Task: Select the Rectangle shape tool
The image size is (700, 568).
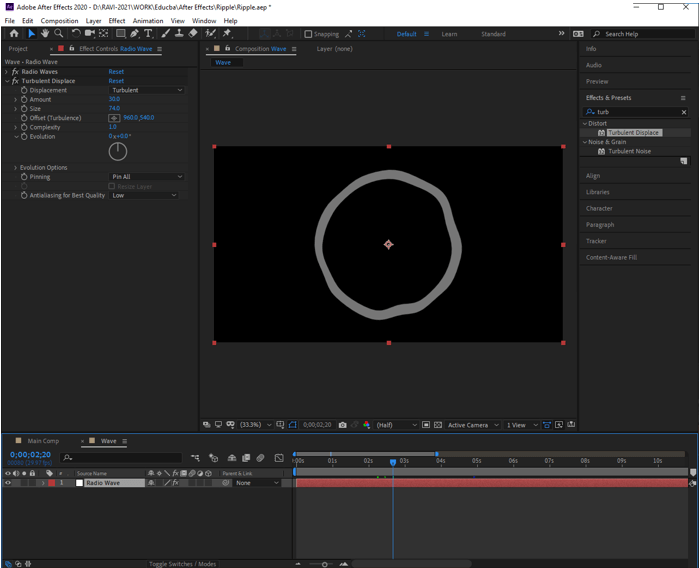Action: click(121, 33)
